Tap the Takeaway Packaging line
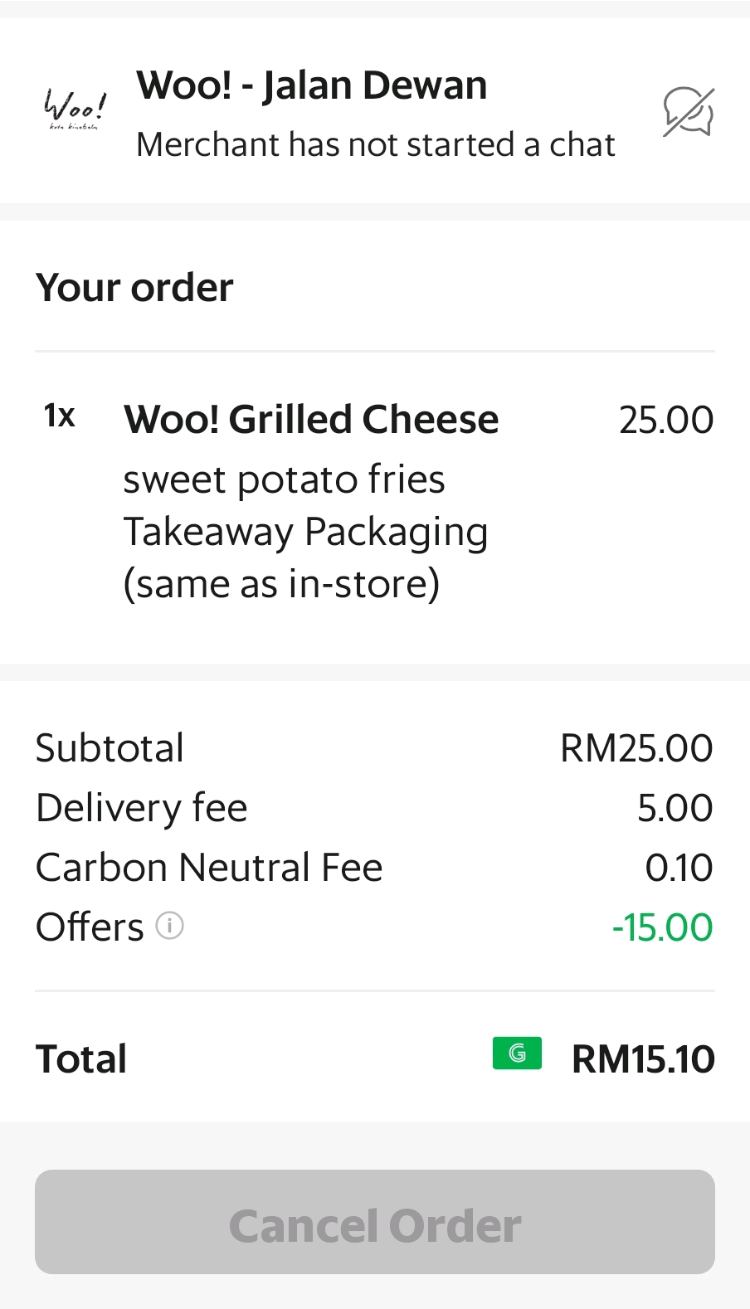The width and height of the screenshot is (750, 1309). click(x=305, y=532)
